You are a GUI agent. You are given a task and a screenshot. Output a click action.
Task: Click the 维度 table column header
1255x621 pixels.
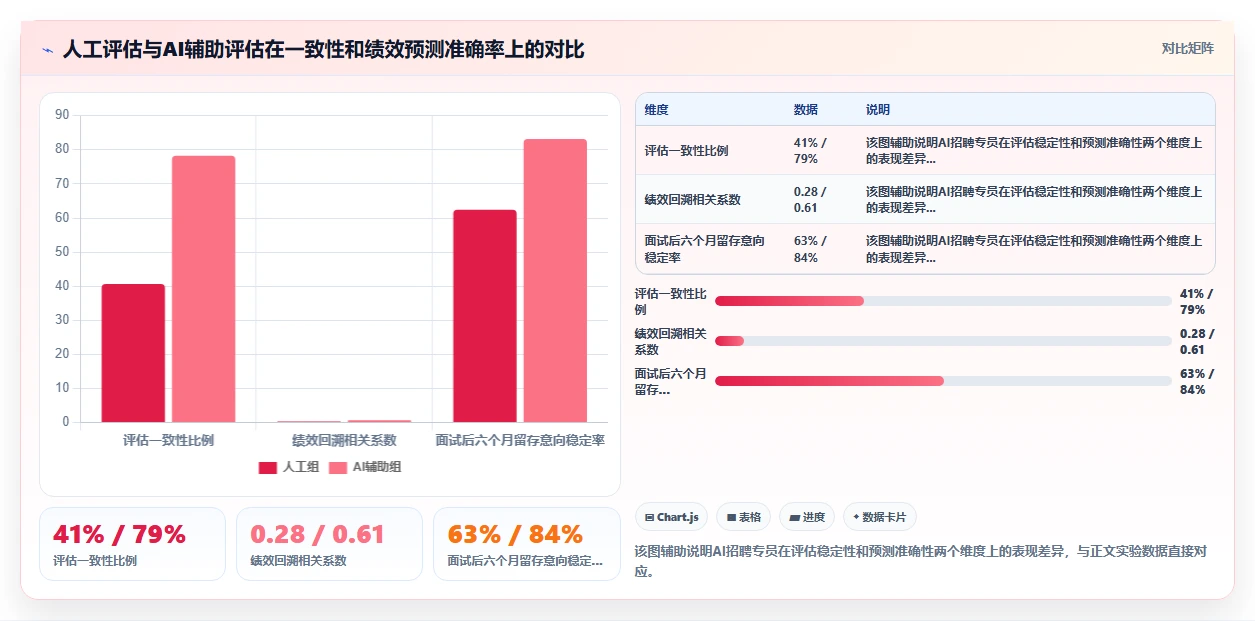coord(657,110)
